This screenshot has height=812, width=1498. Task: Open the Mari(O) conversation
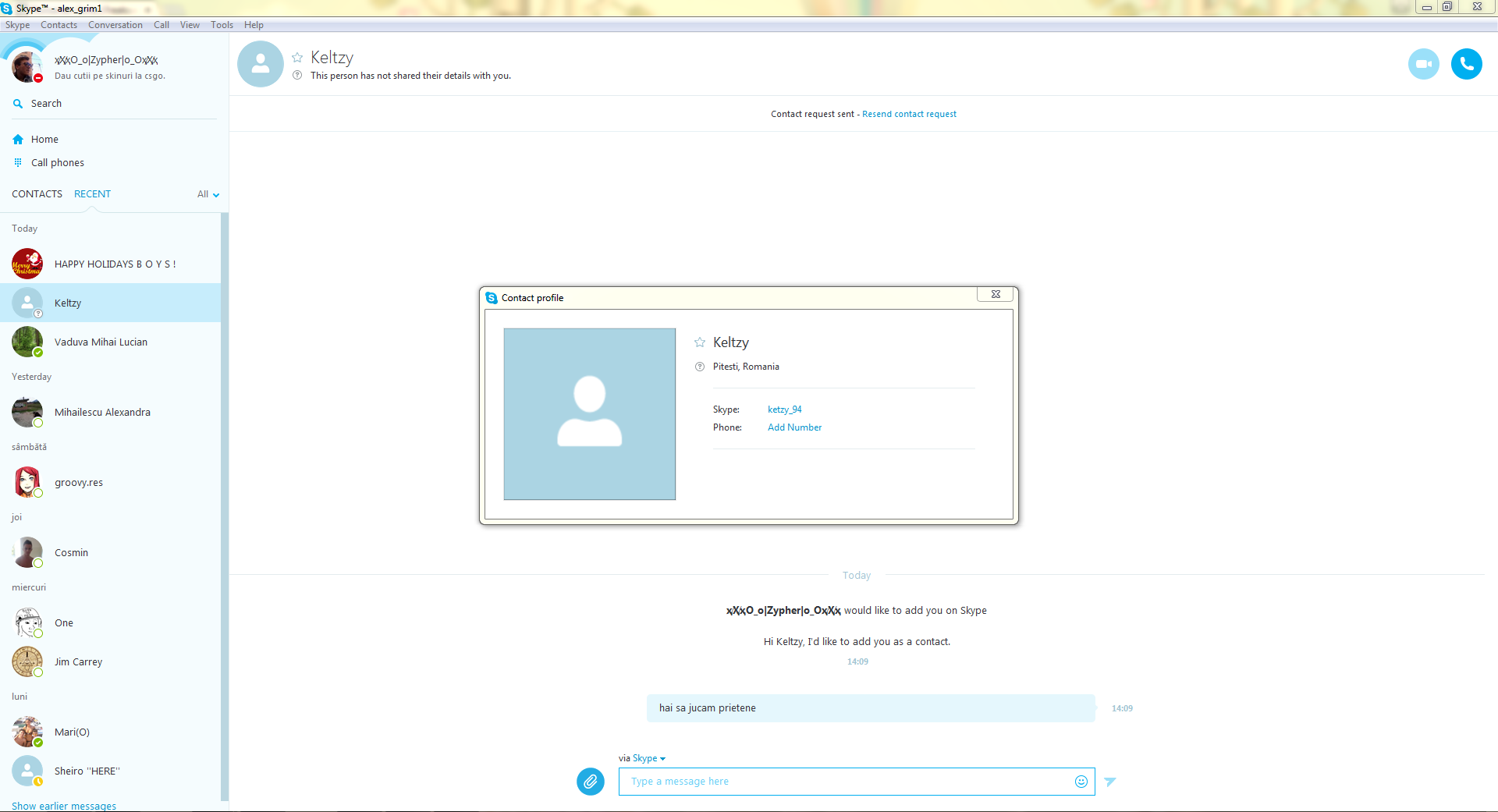[110, 732]
